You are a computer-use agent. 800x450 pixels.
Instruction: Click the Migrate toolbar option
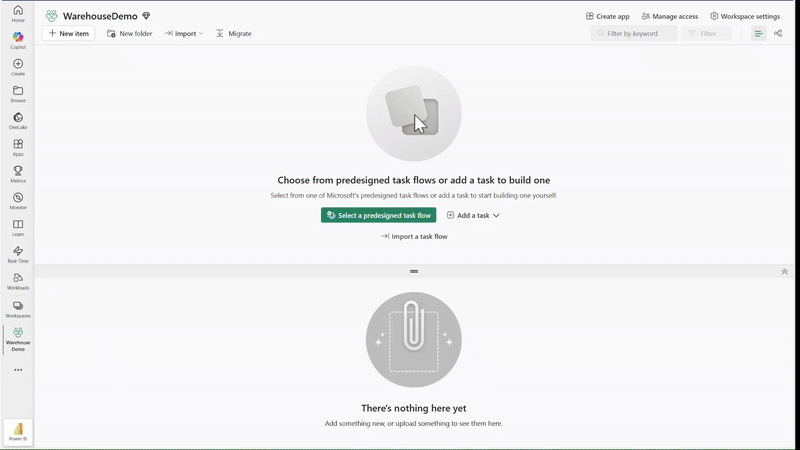click(234, 34)
